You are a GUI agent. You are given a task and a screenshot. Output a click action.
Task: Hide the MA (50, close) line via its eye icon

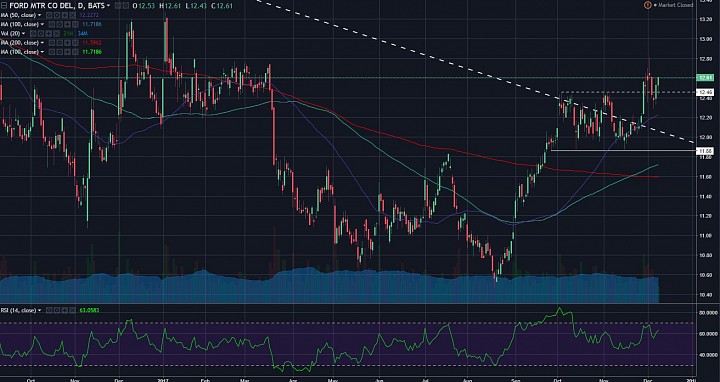[x=49, y=15]
